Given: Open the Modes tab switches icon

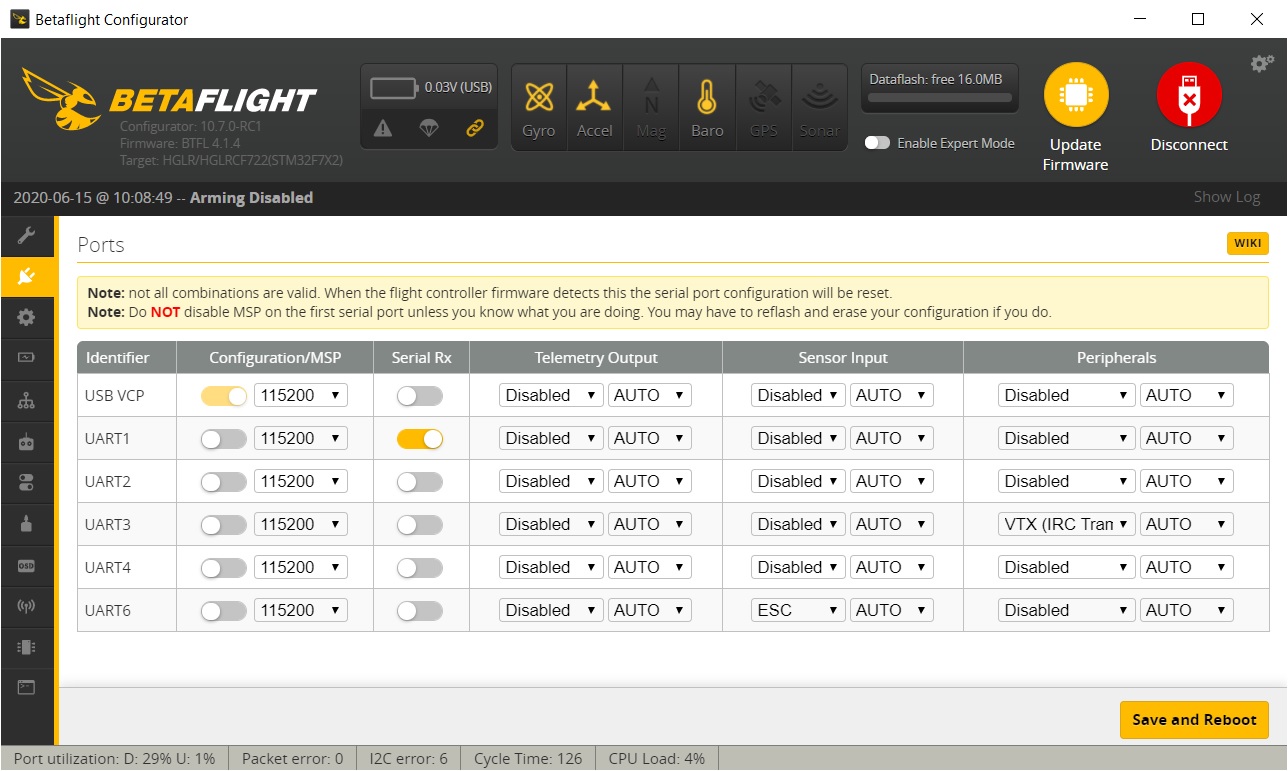Looking at the screenshot, I should [x=26, y=483].
